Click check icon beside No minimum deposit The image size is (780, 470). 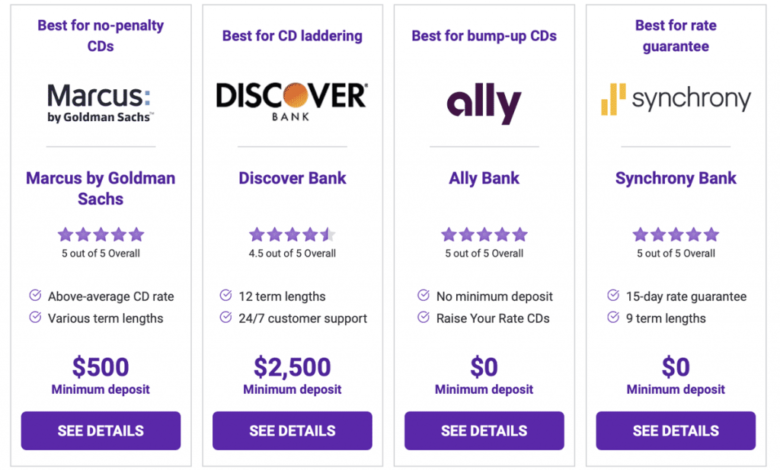423,295
